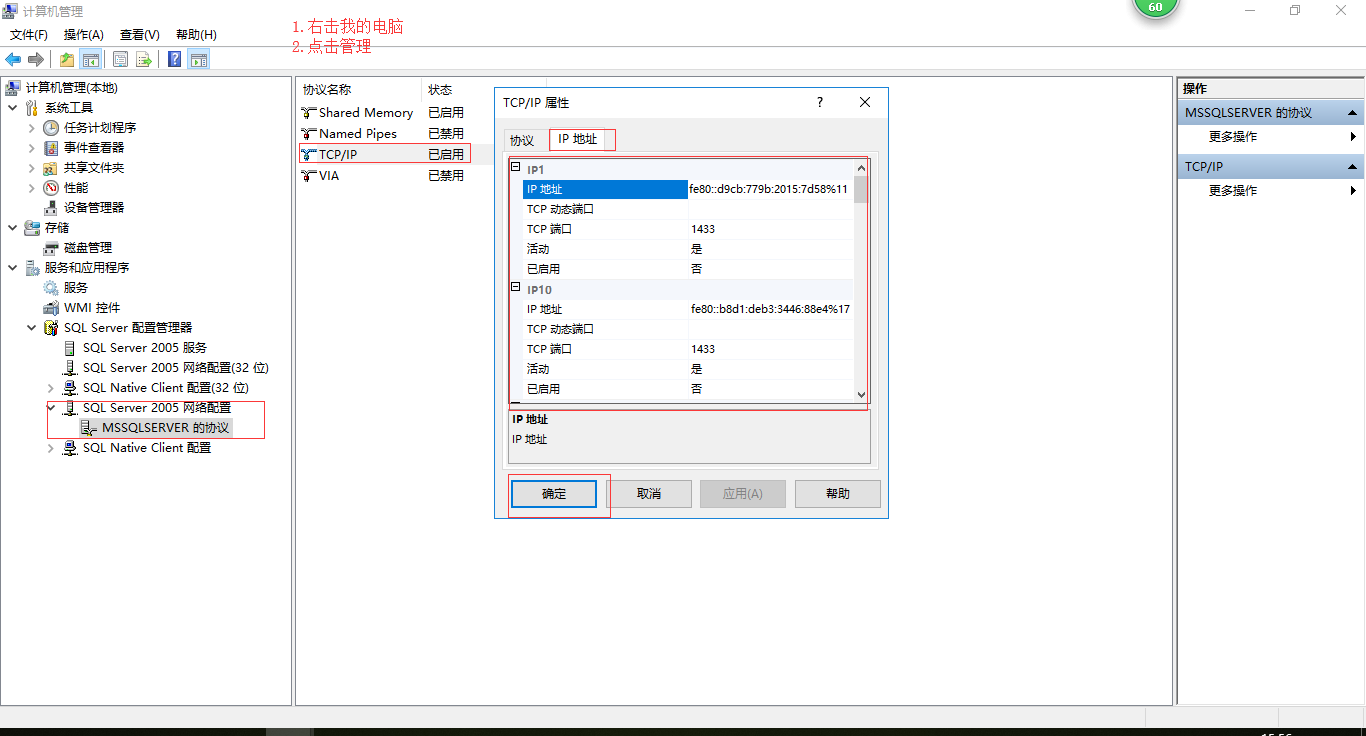Click the export list toolbar icon
1366x736 pixels.
(143, 58)
